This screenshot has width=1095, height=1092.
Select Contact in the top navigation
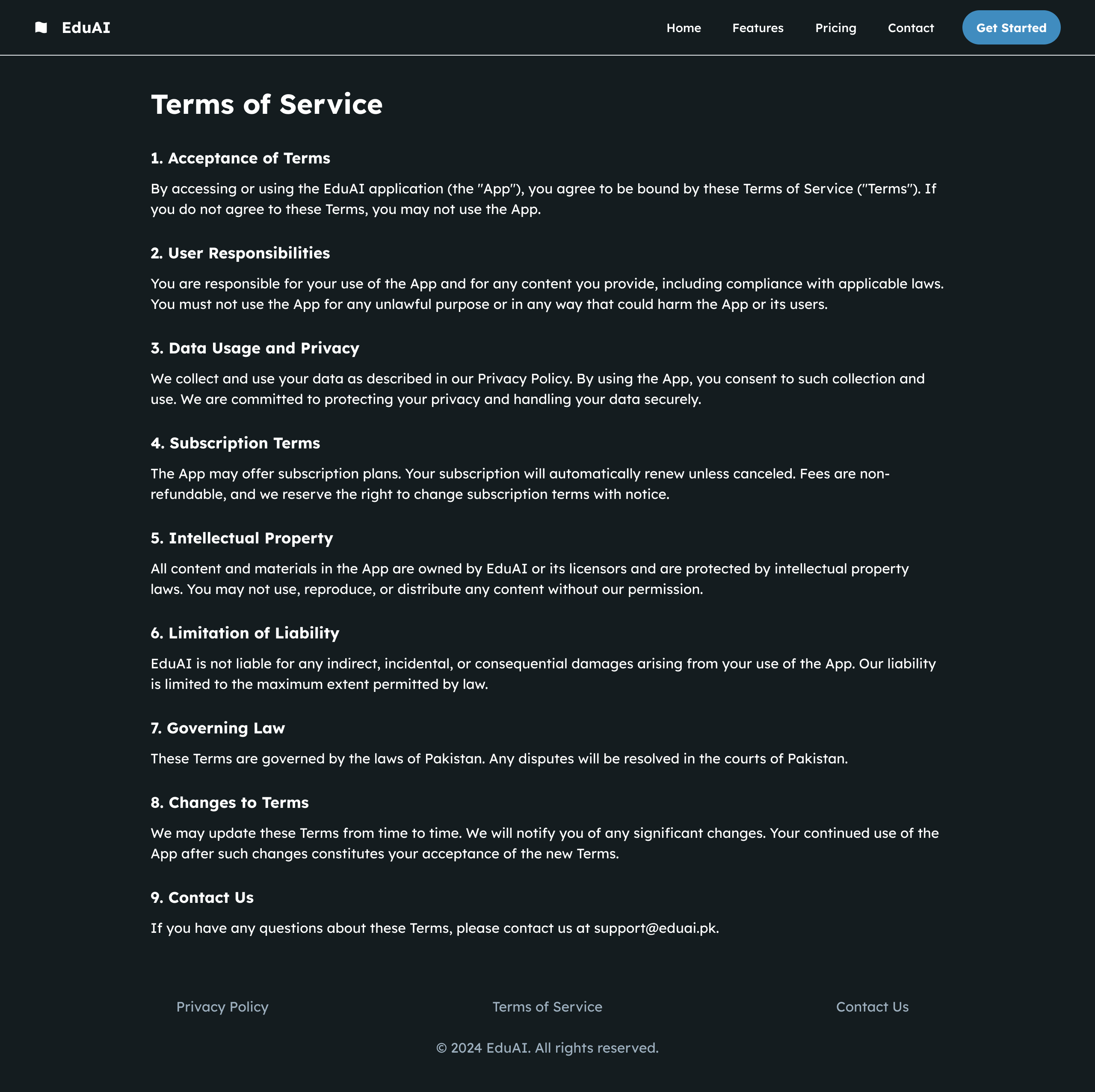(x=910, y=28)
